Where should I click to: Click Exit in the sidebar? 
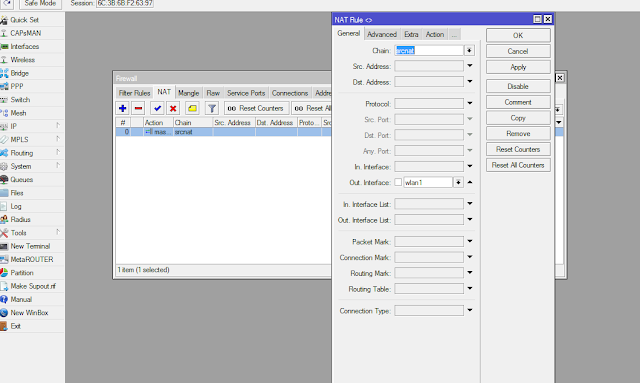(16, 326)
